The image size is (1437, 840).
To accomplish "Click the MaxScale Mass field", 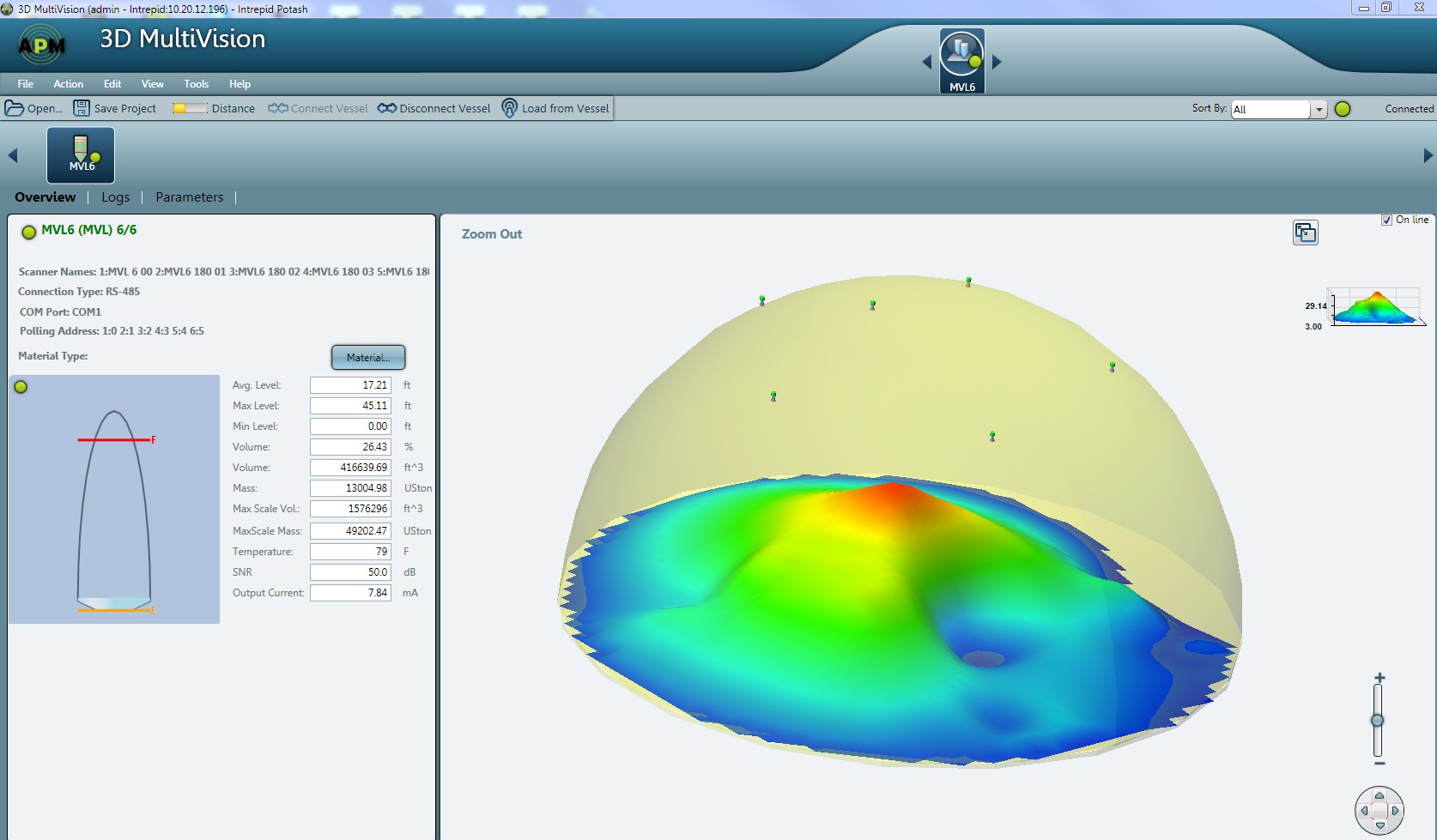I will [x=350, y=531].
